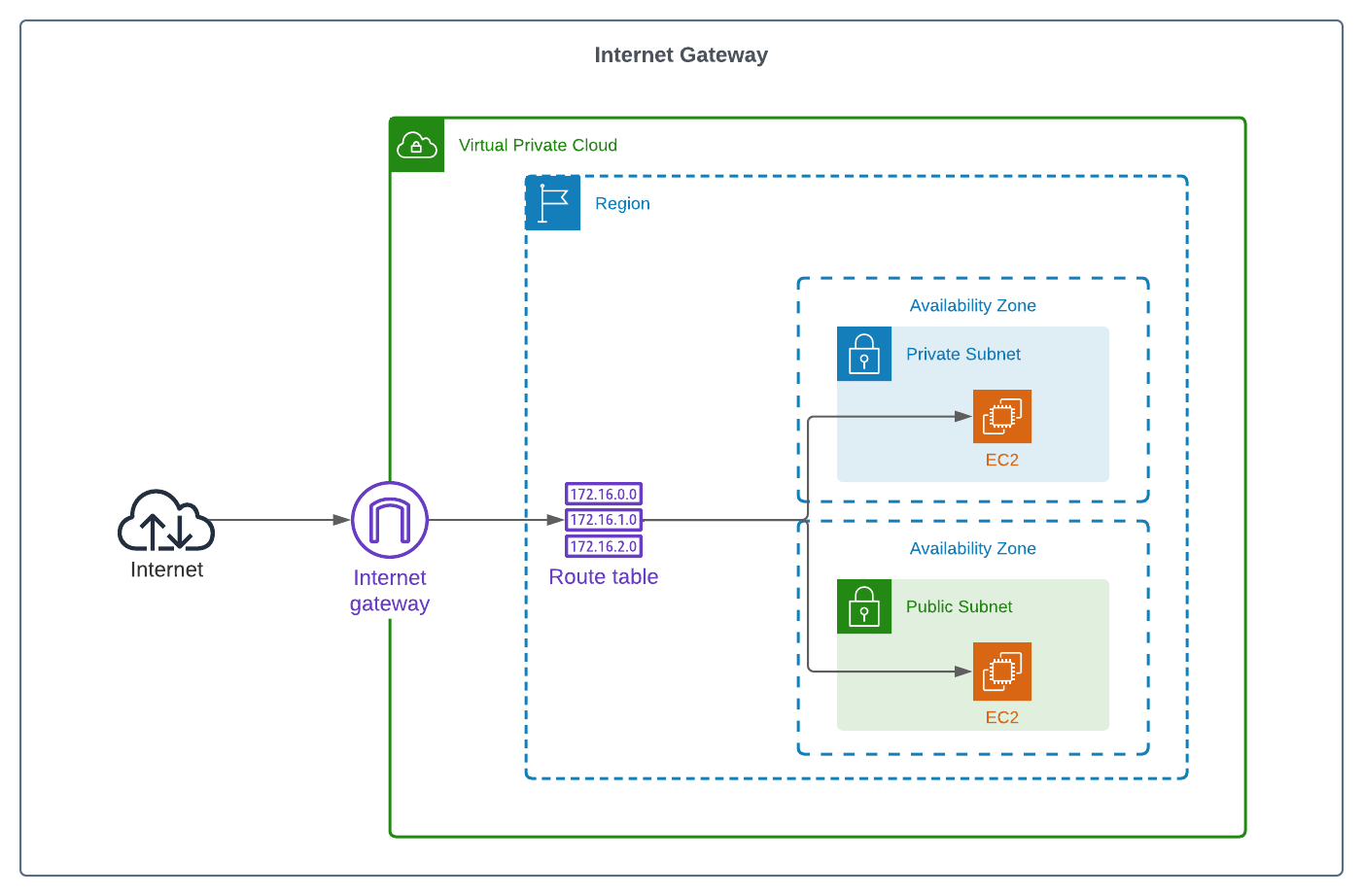
Task: Click the Region label text
Action: (x=622, y=203)
